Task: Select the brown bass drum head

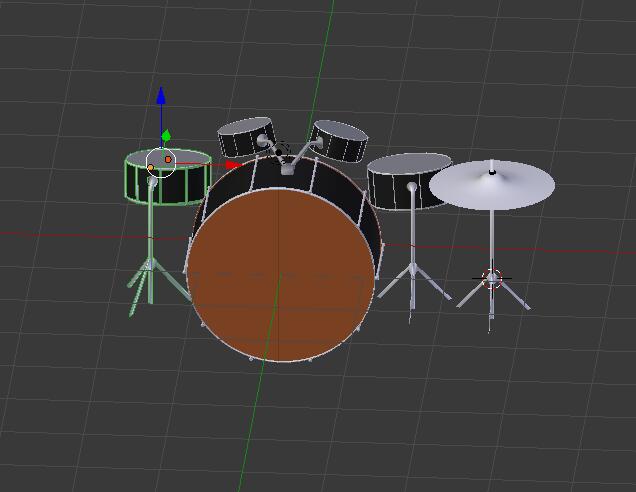Action: [x=280, y=275]
